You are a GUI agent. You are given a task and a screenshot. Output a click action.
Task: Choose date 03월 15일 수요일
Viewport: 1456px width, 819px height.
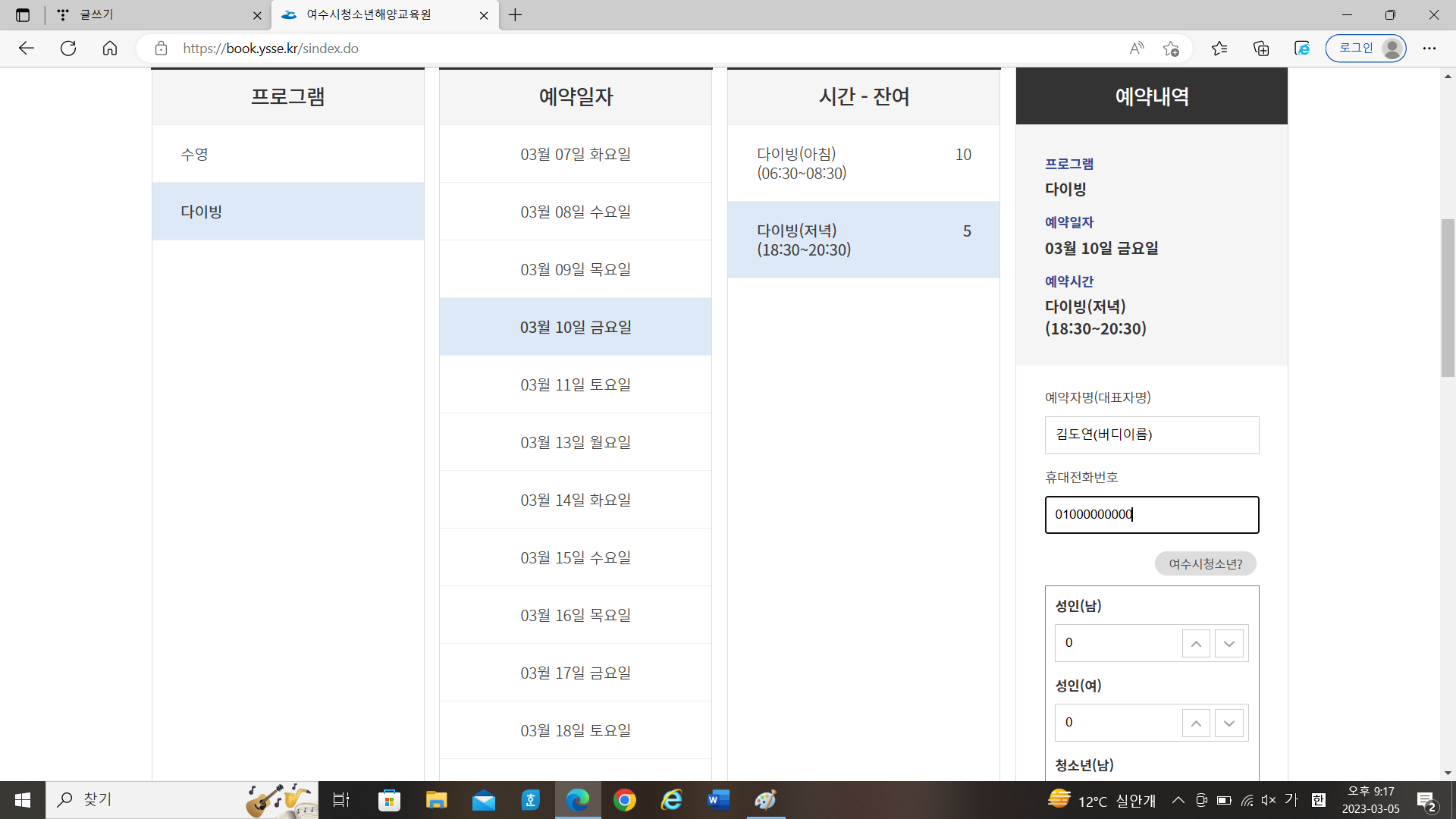coord(576,557)
